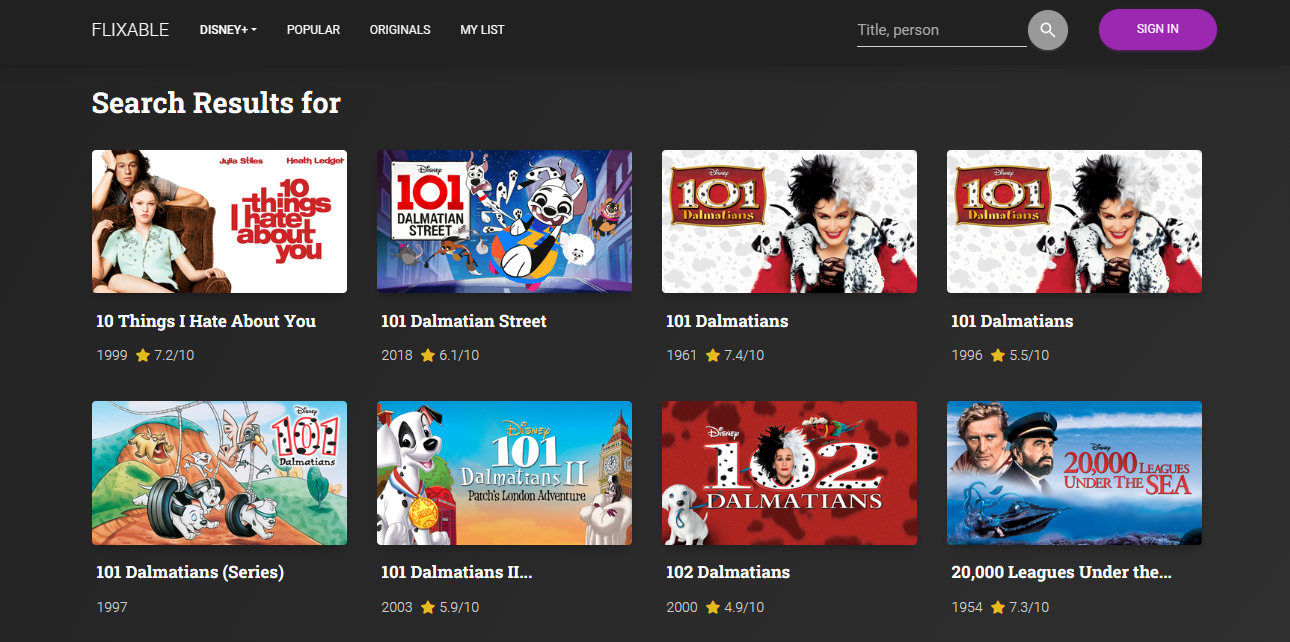Click the year 1997
The image size is (1290, 642).
[x=112, y=607]
